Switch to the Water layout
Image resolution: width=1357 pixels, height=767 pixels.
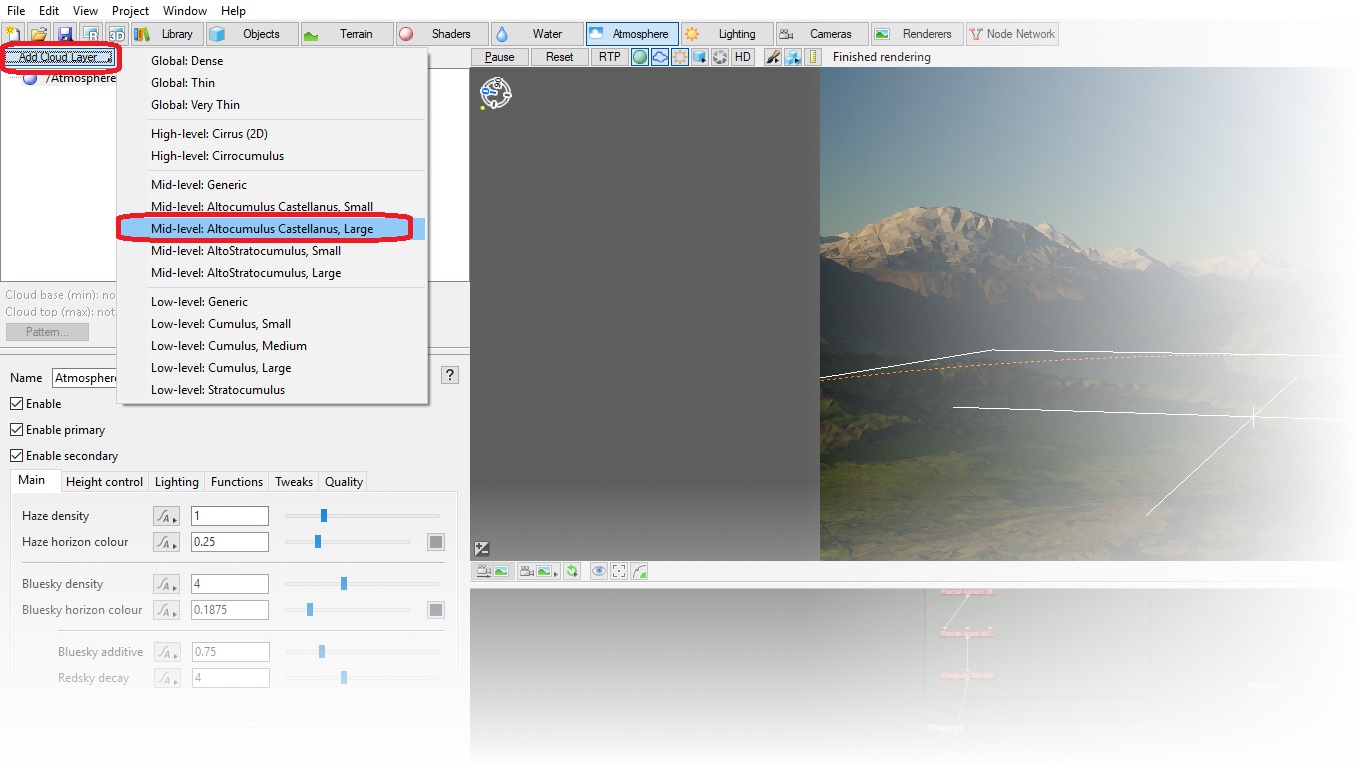click(x=537, y=34)
